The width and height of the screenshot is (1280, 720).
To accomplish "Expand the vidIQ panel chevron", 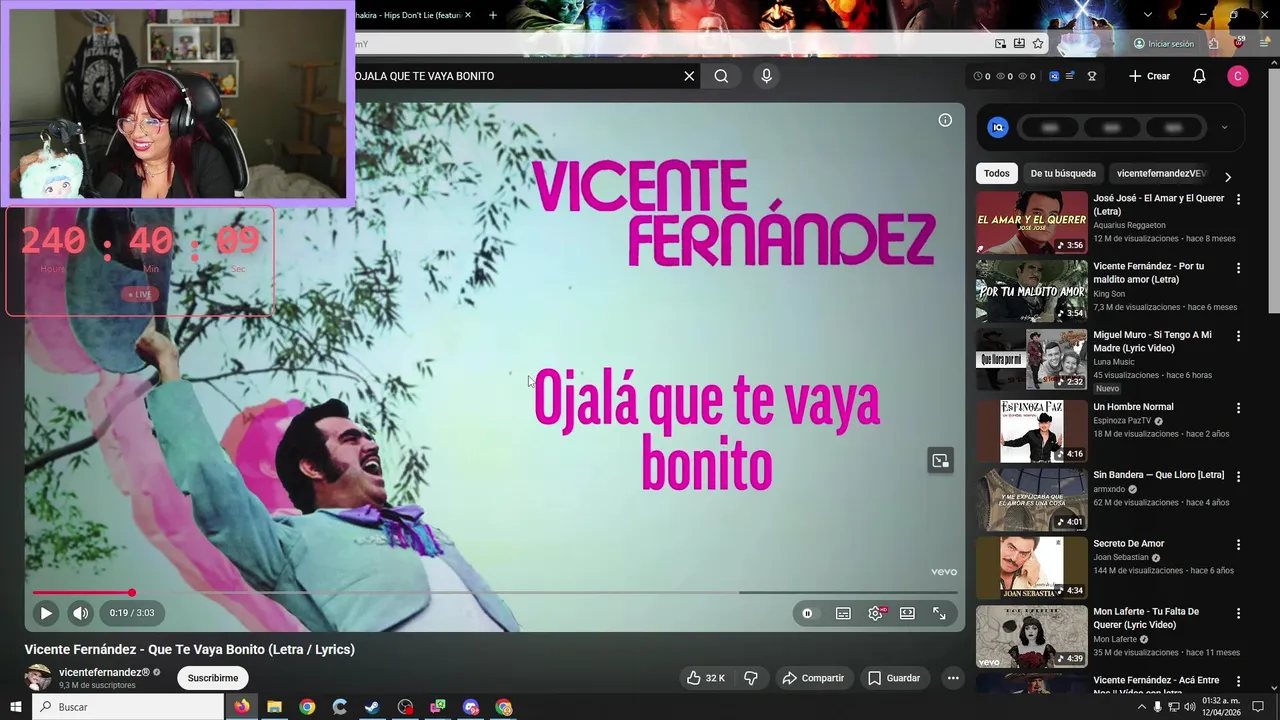I will pyautogui.click(x=1224, y=127).
